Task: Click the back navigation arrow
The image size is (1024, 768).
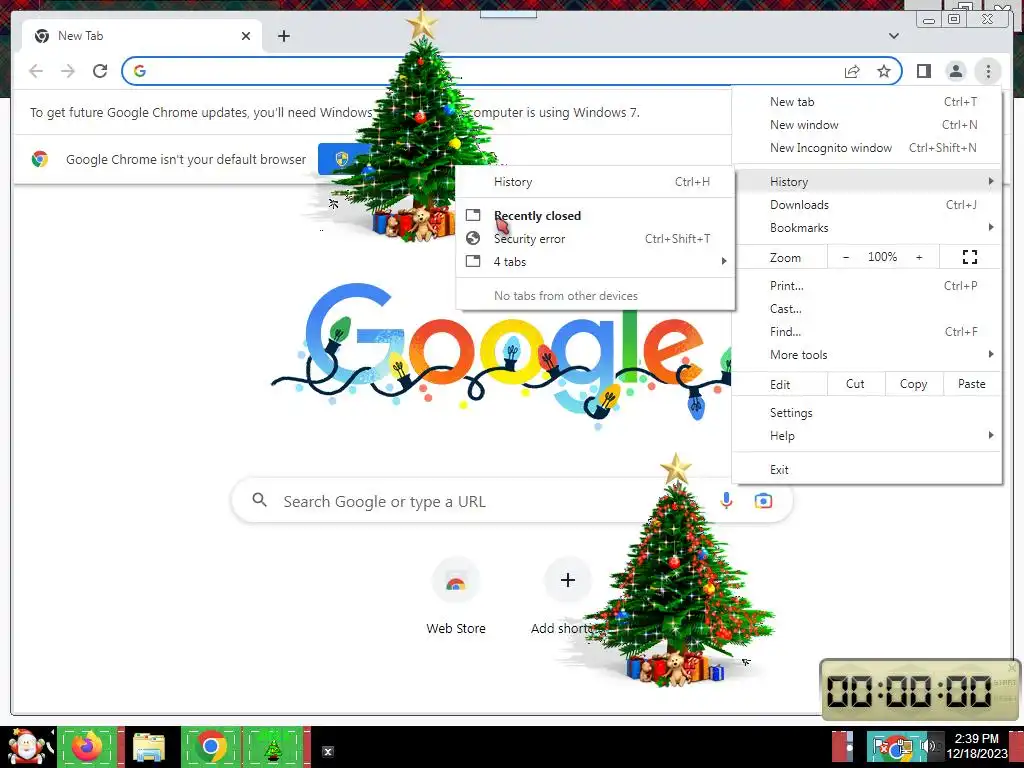Action: point(36,71)
